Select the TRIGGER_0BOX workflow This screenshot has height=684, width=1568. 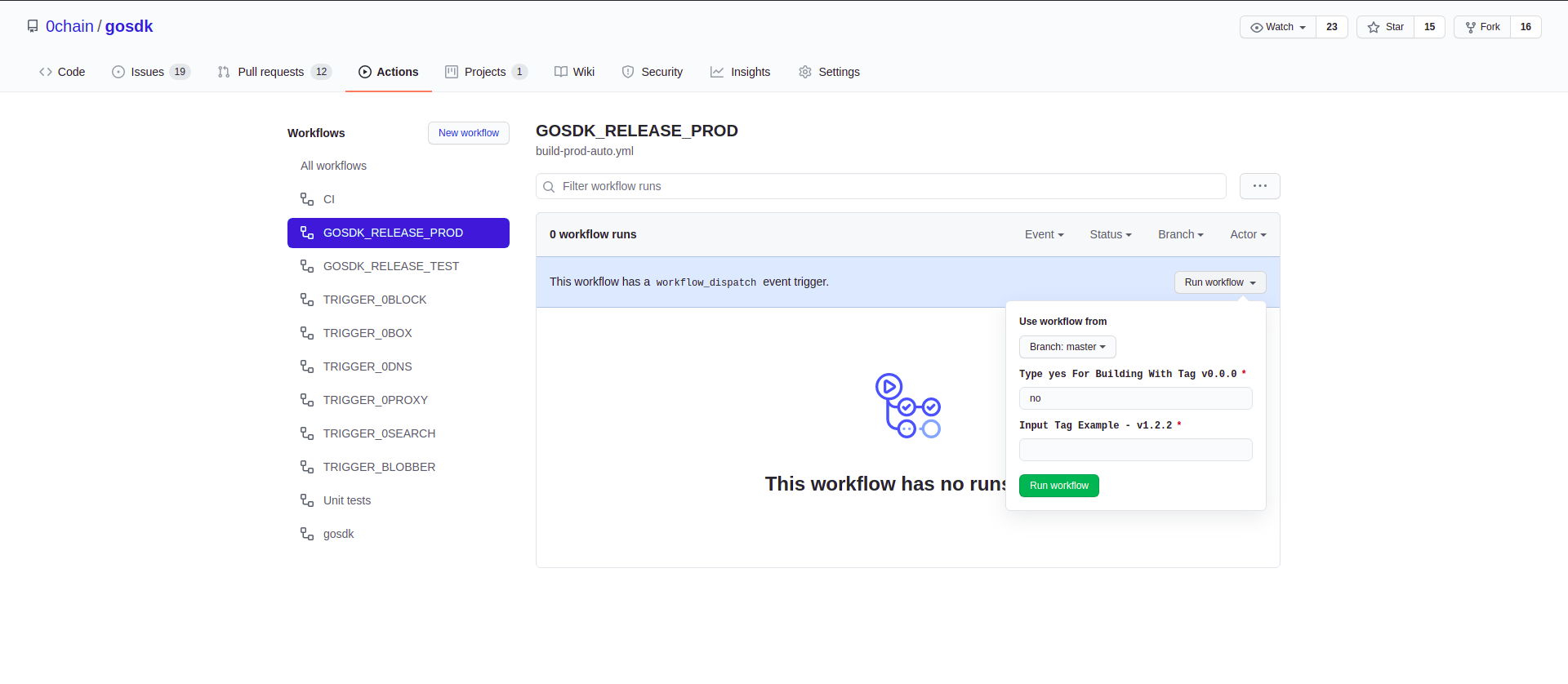[399, 333]
